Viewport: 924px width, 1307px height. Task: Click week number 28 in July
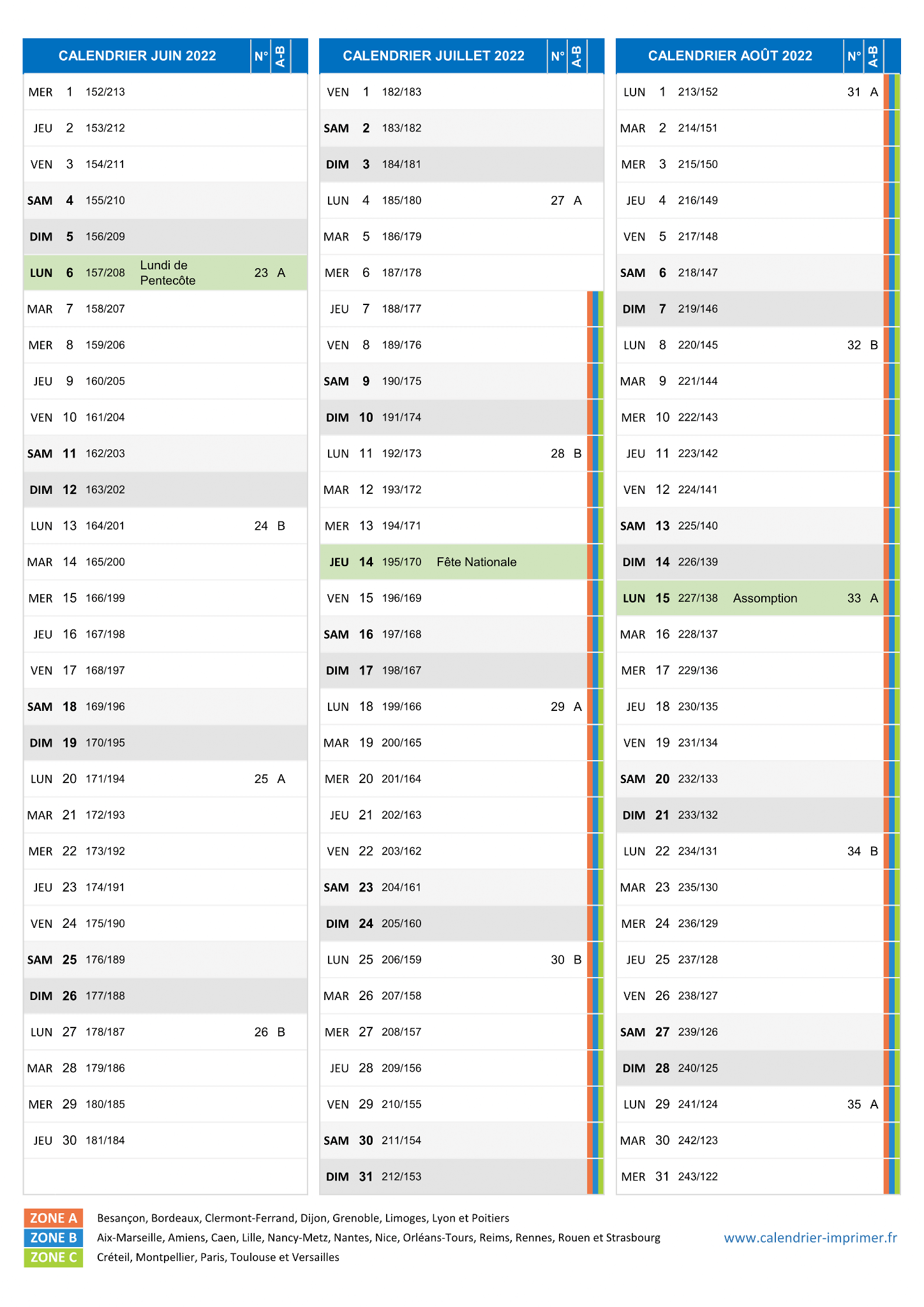[x=558, y=454]
